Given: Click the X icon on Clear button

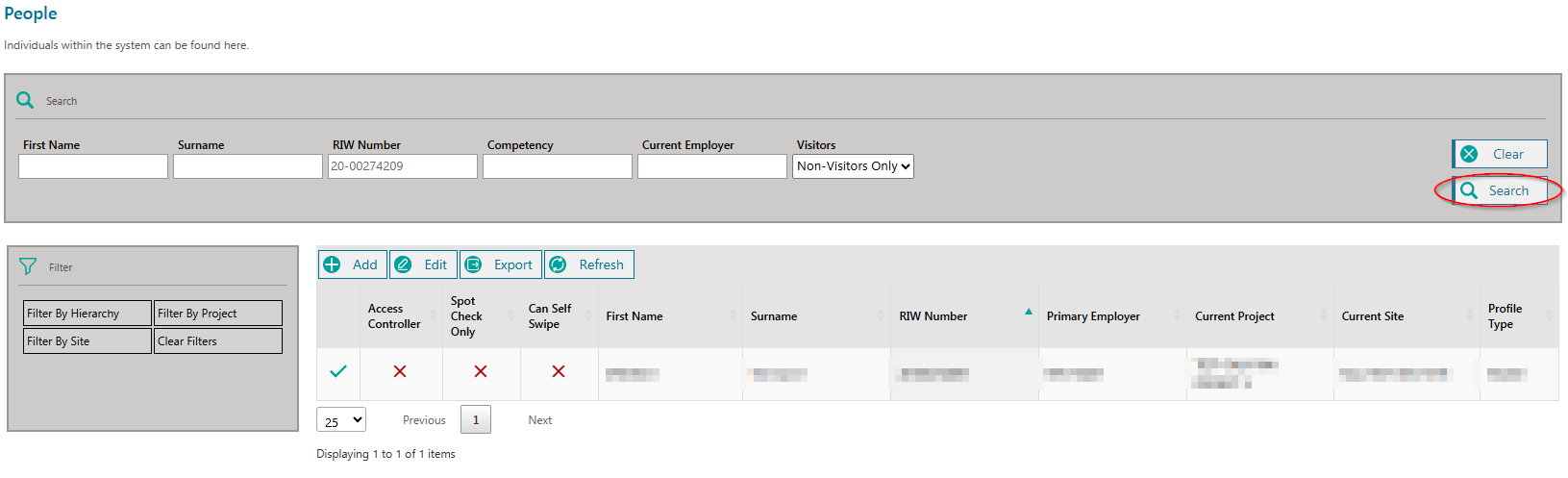Looking at the screenshot, I should pyautogui.click(x=1469, y=154).
